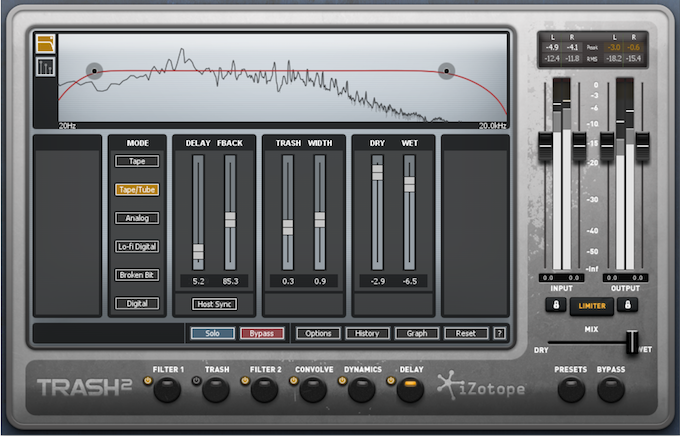Click the Trash 2 logo
Screen dimensions: 680x436
coord(84,387)
